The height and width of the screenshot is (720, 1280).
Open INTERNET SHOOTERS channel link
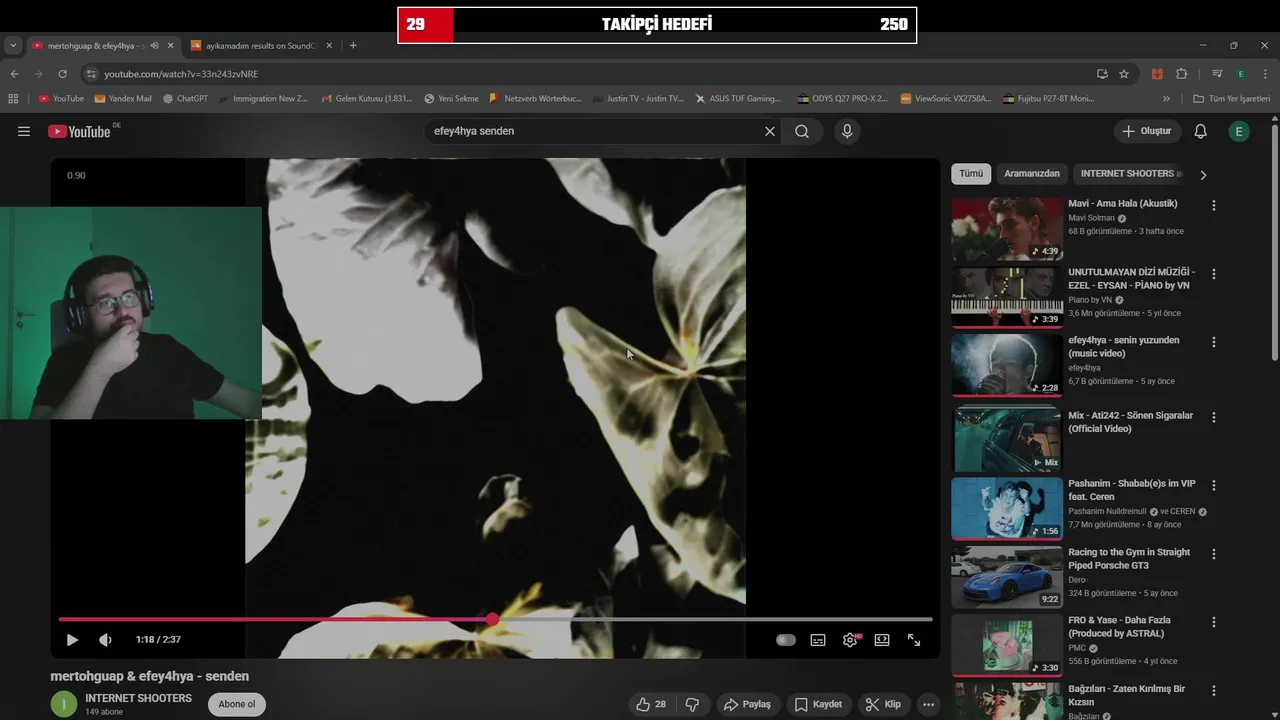click(138, 698)
